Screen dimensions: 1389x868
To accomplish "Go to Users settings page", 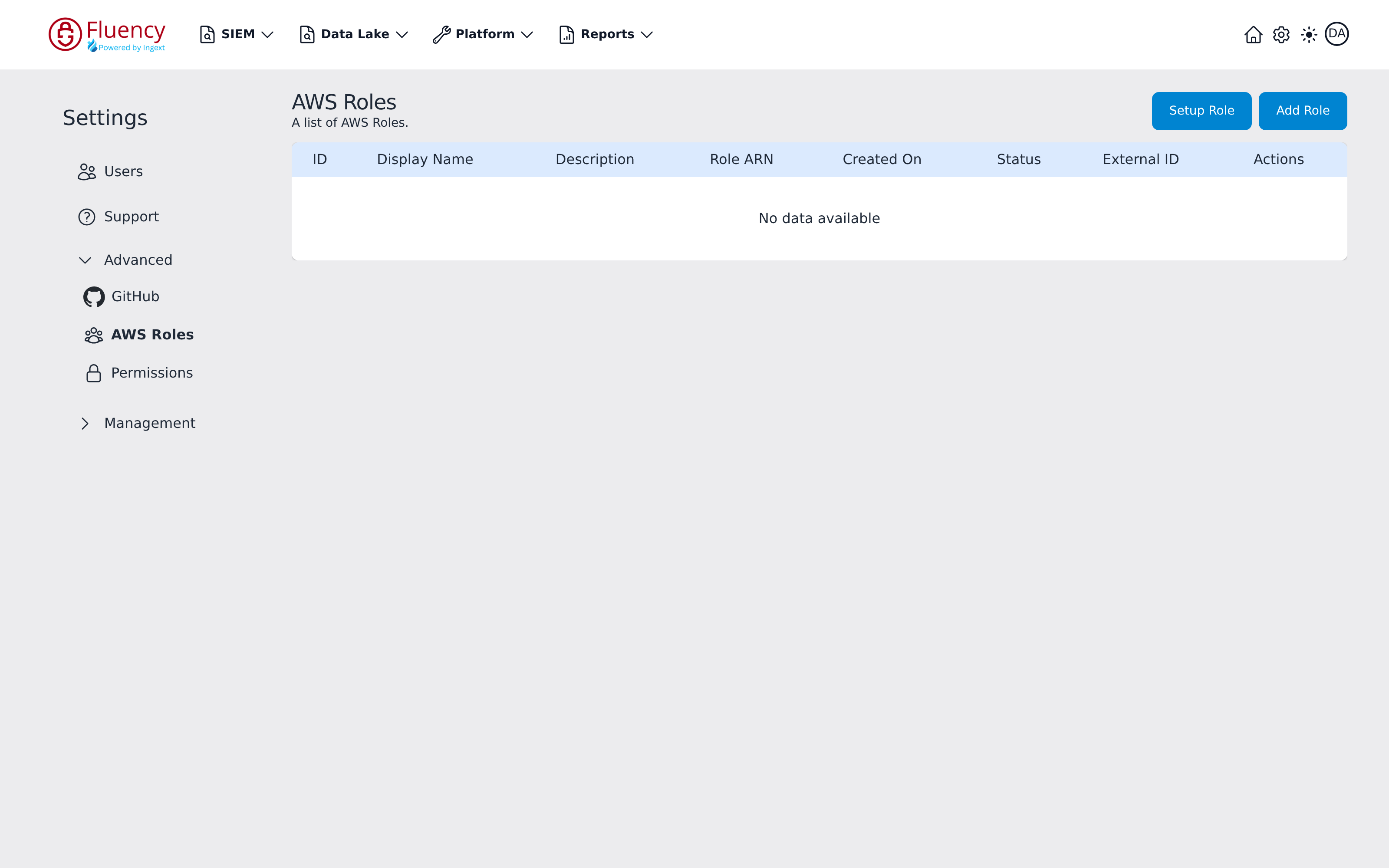I will click(x=123, y=172).
